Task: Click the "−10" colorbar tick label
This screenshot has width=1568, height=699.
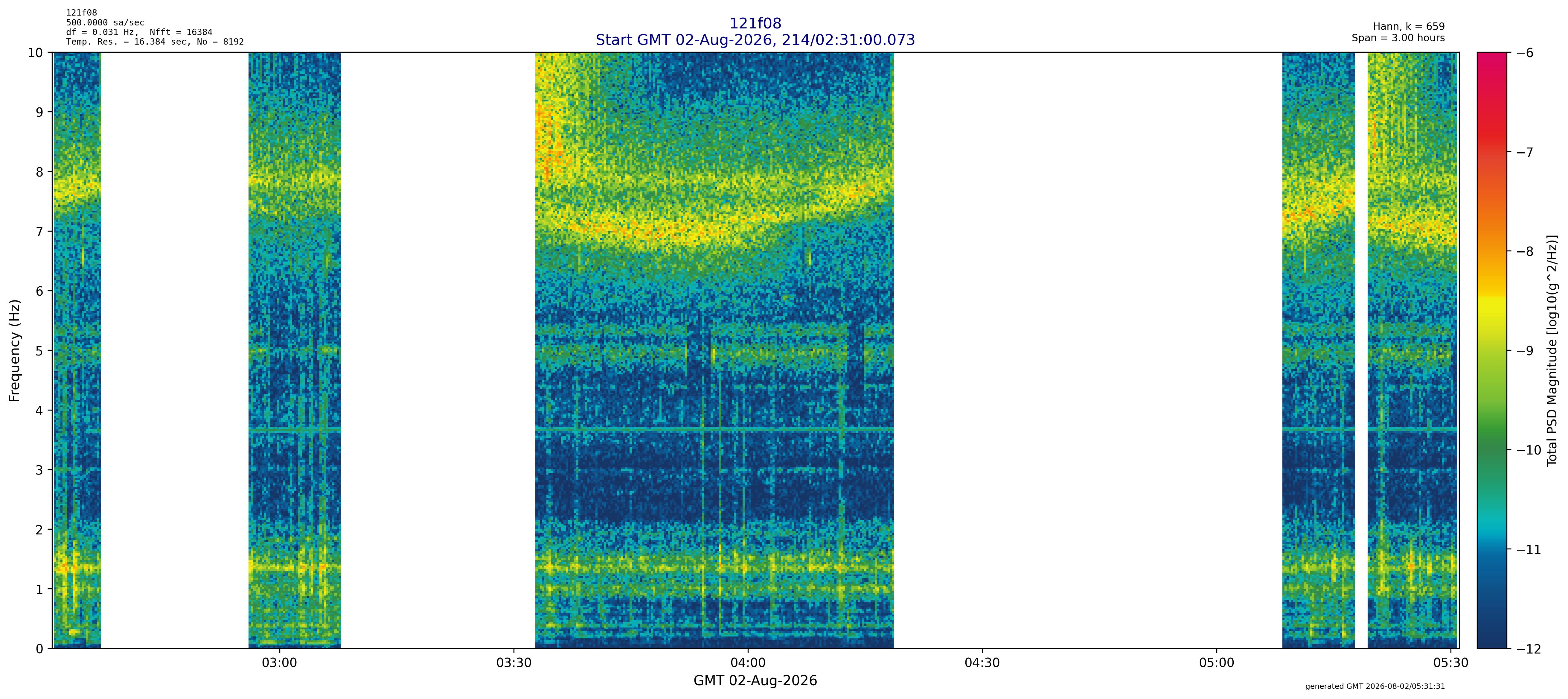Action: click(1528, 450)
